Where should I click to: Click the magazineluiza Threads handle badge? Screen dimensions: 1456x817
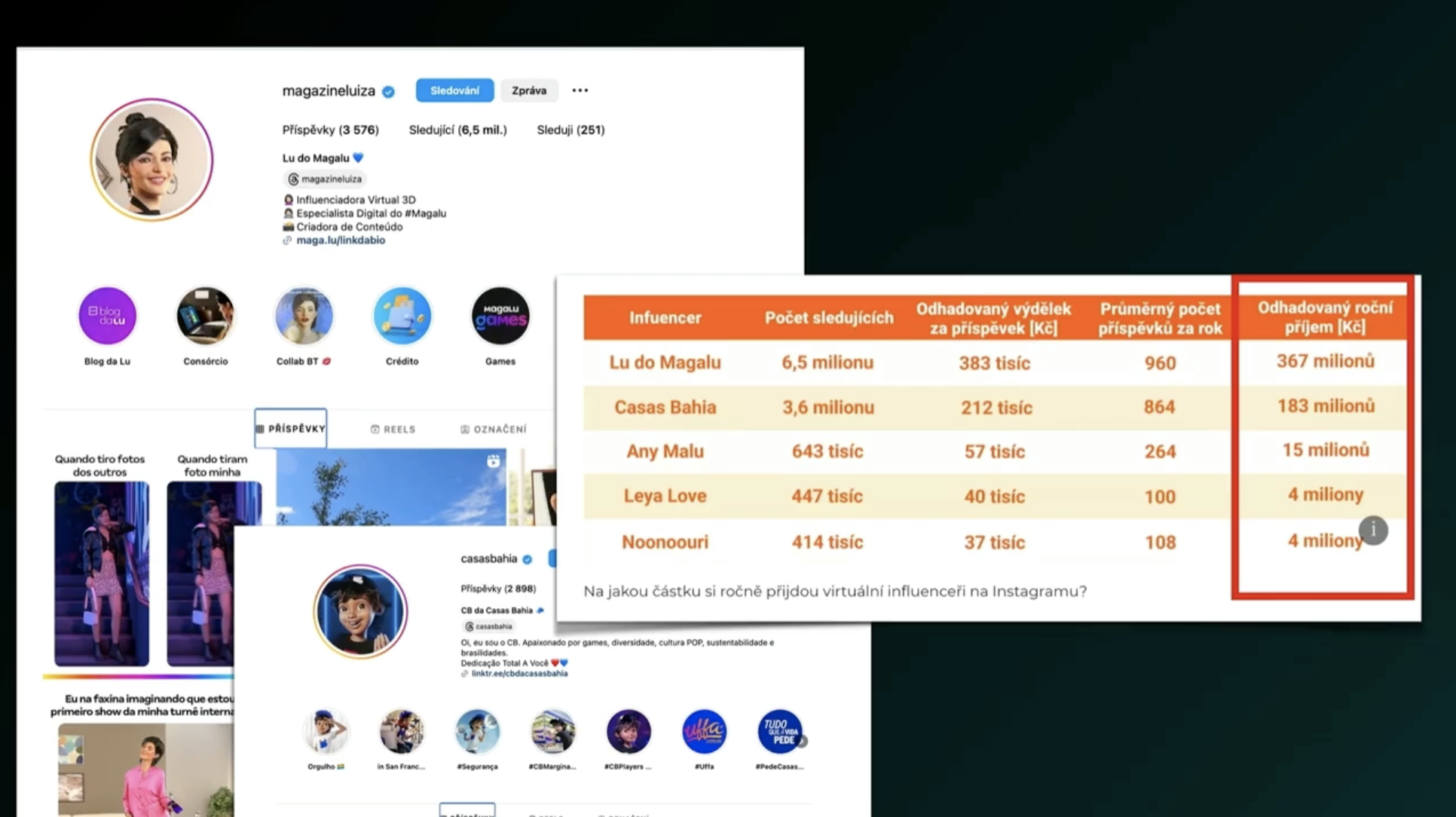click(325, 179)
